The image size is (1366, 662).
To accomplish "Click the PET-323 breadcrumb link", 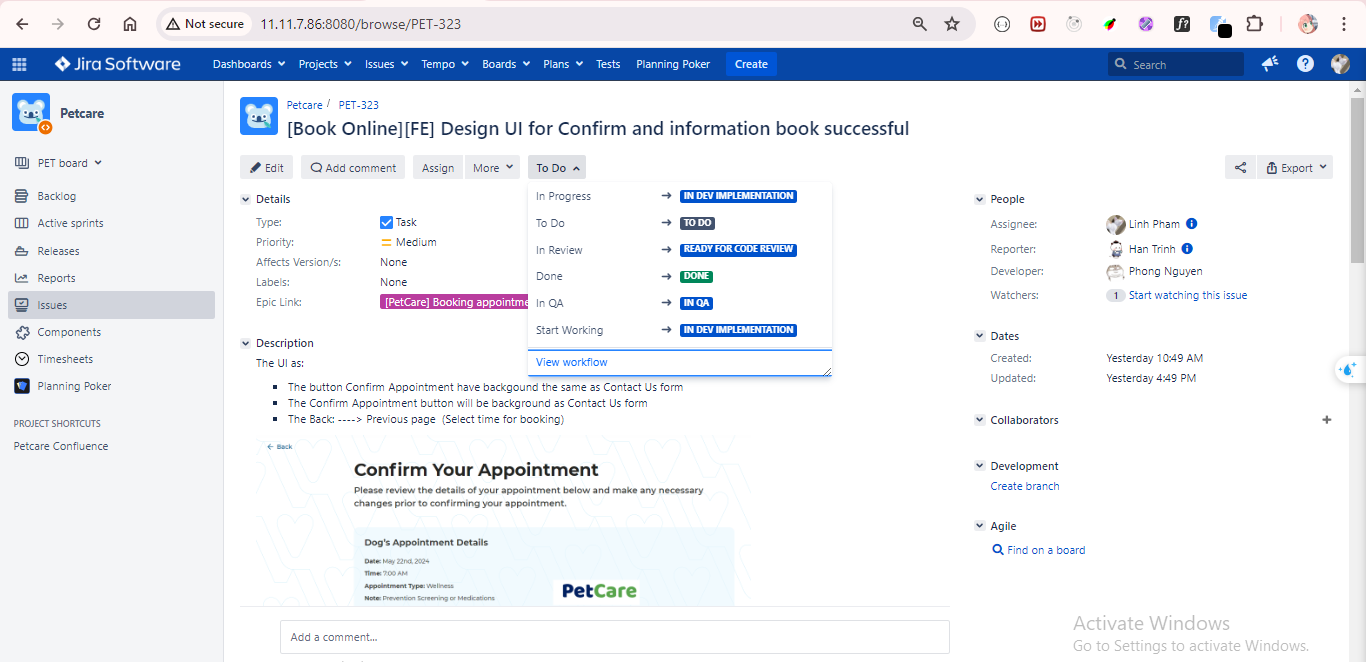I will (359, 105).
